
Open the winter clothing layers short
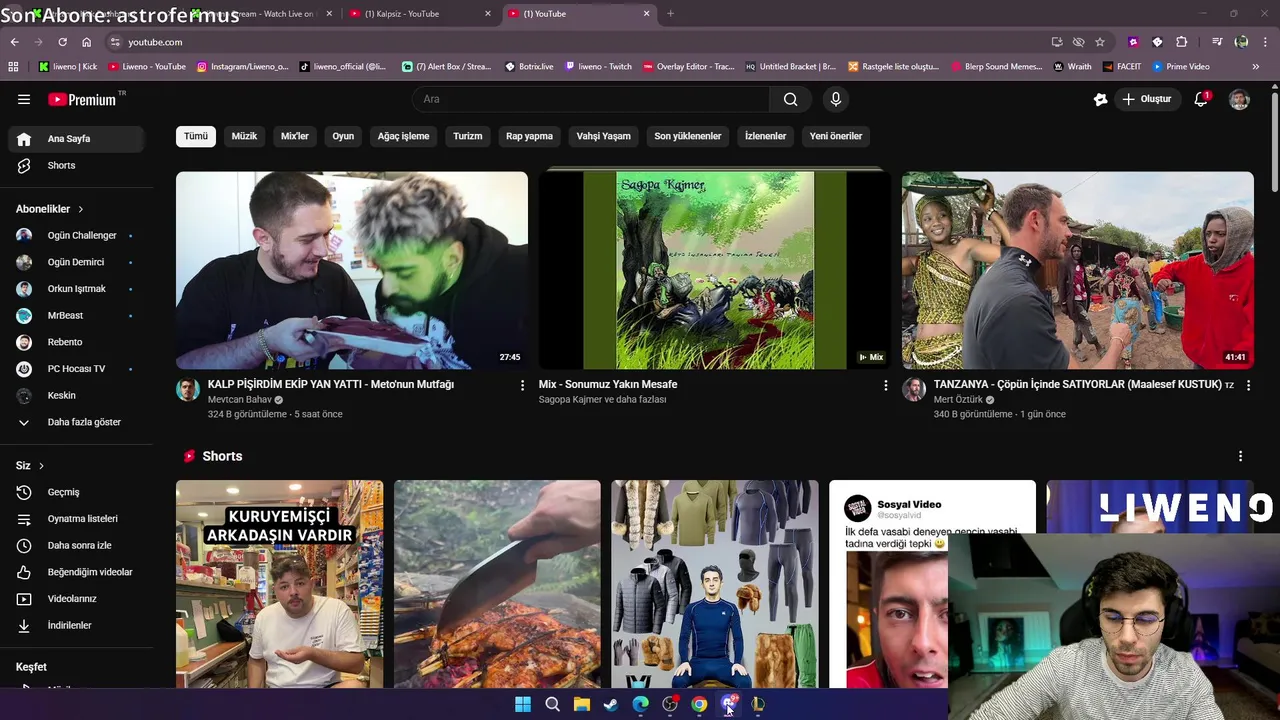(715, 584)
